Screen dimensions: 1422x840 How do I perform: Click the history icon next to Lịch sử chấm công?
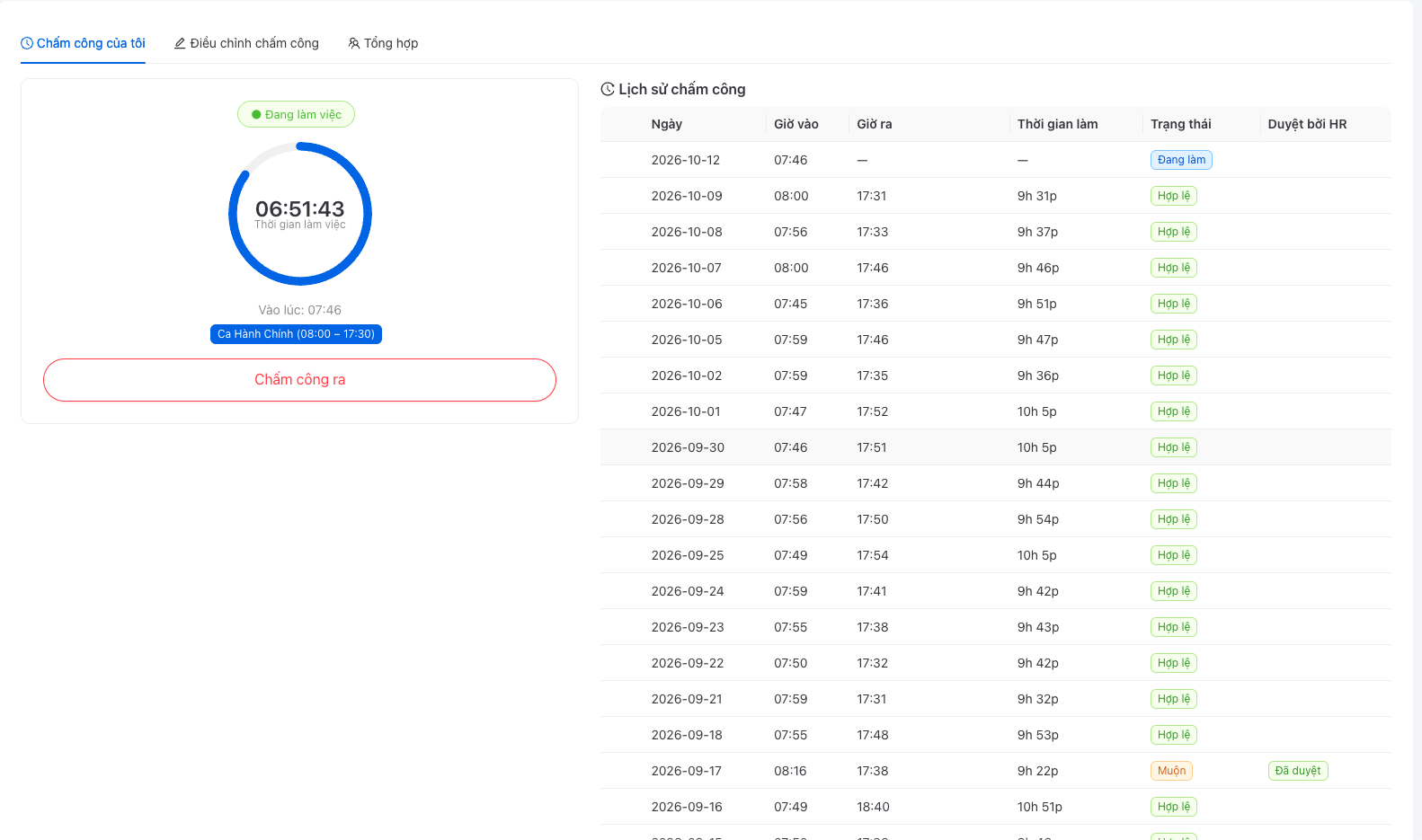pos(608,89)
